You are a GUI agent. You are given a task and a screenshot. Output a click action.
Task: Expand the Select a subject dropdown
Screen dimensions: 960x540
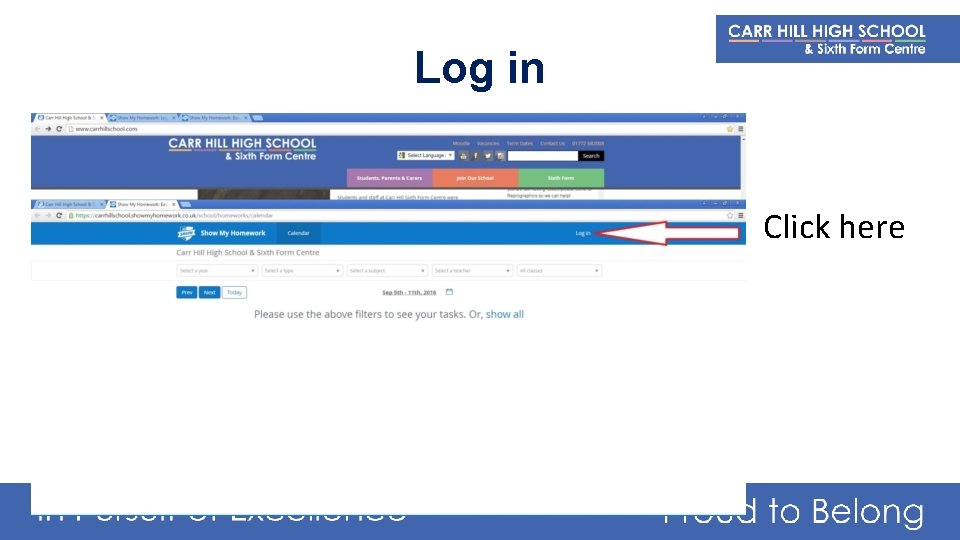[x=387, y=271]
